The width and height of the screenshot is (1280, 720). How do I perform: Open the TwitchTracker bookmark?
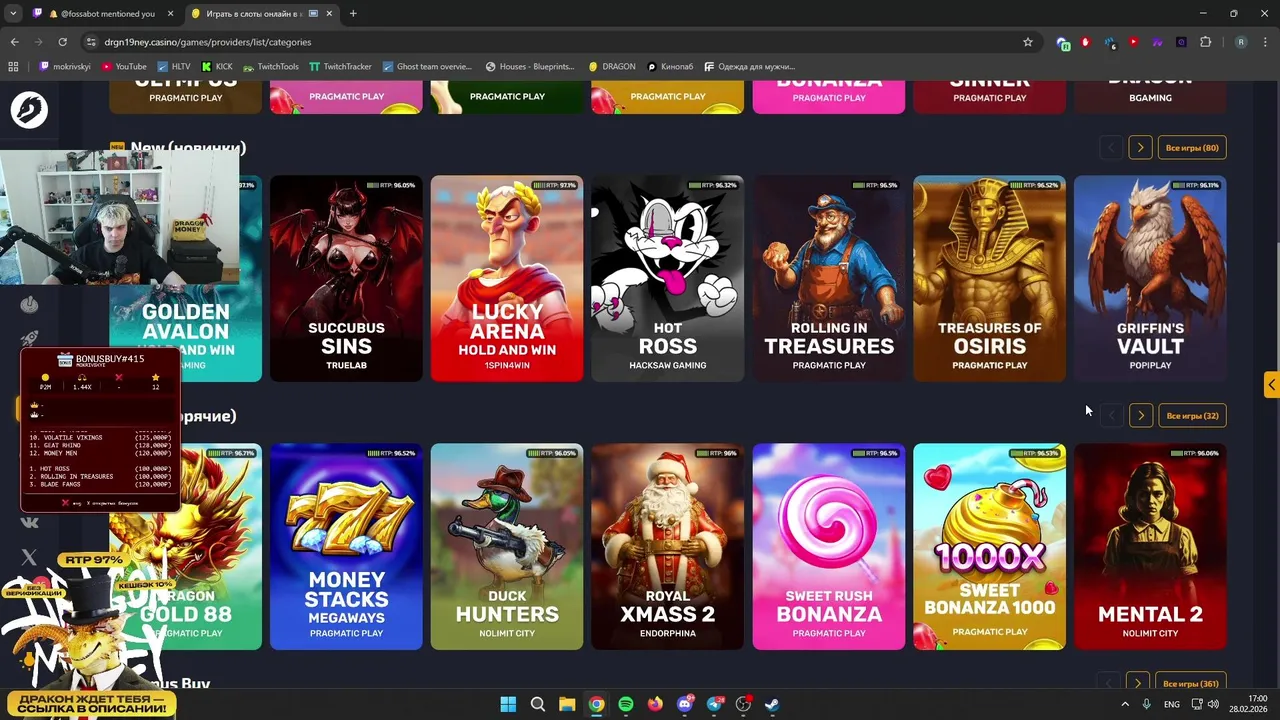(340, 67)
